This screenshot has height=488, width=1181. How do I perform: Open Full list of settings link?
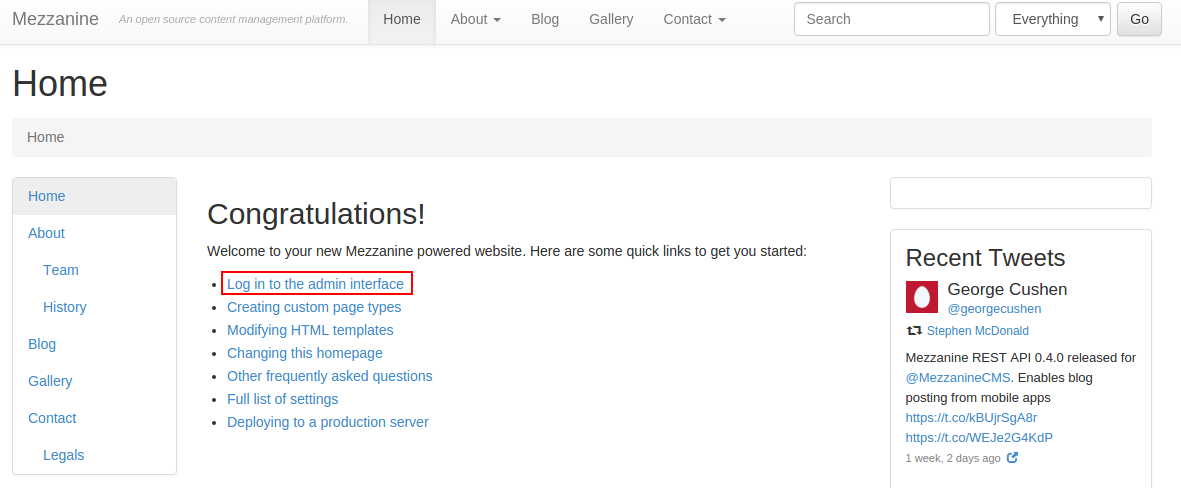[x=282, y=399]
